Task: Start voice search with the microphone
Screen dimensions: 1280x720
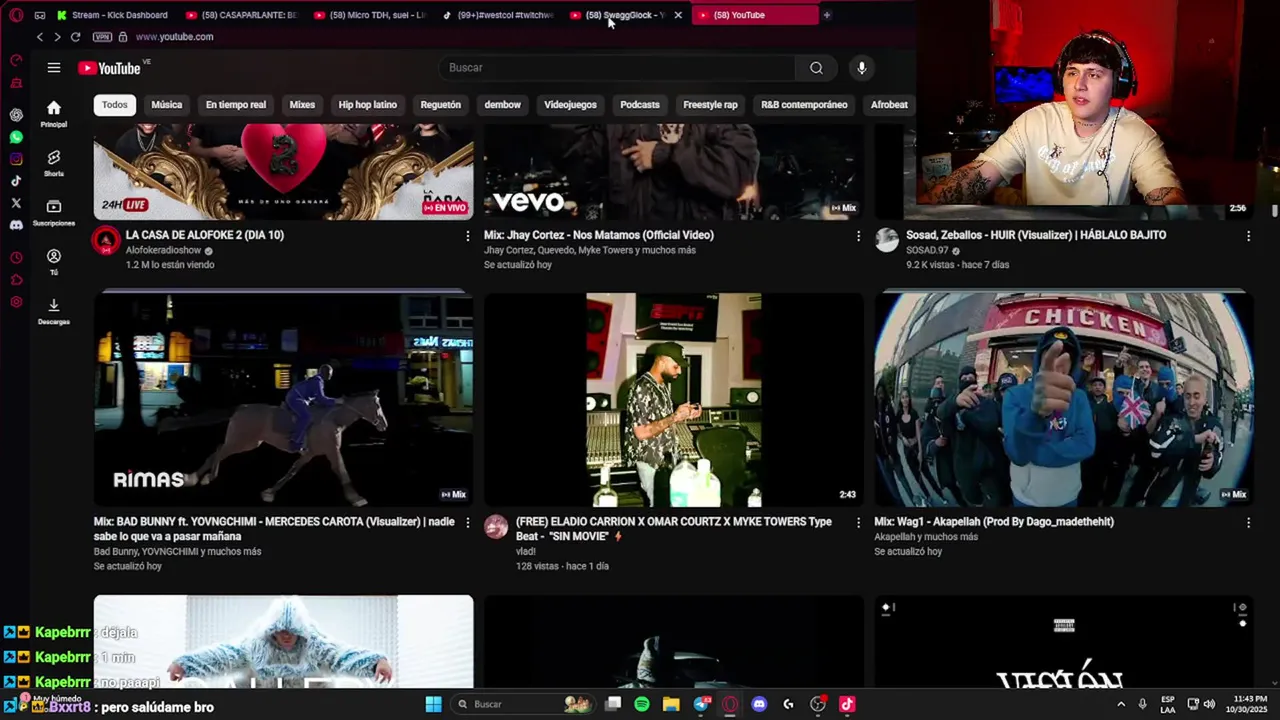Action: pyautogui.click(x=861, y=68)
